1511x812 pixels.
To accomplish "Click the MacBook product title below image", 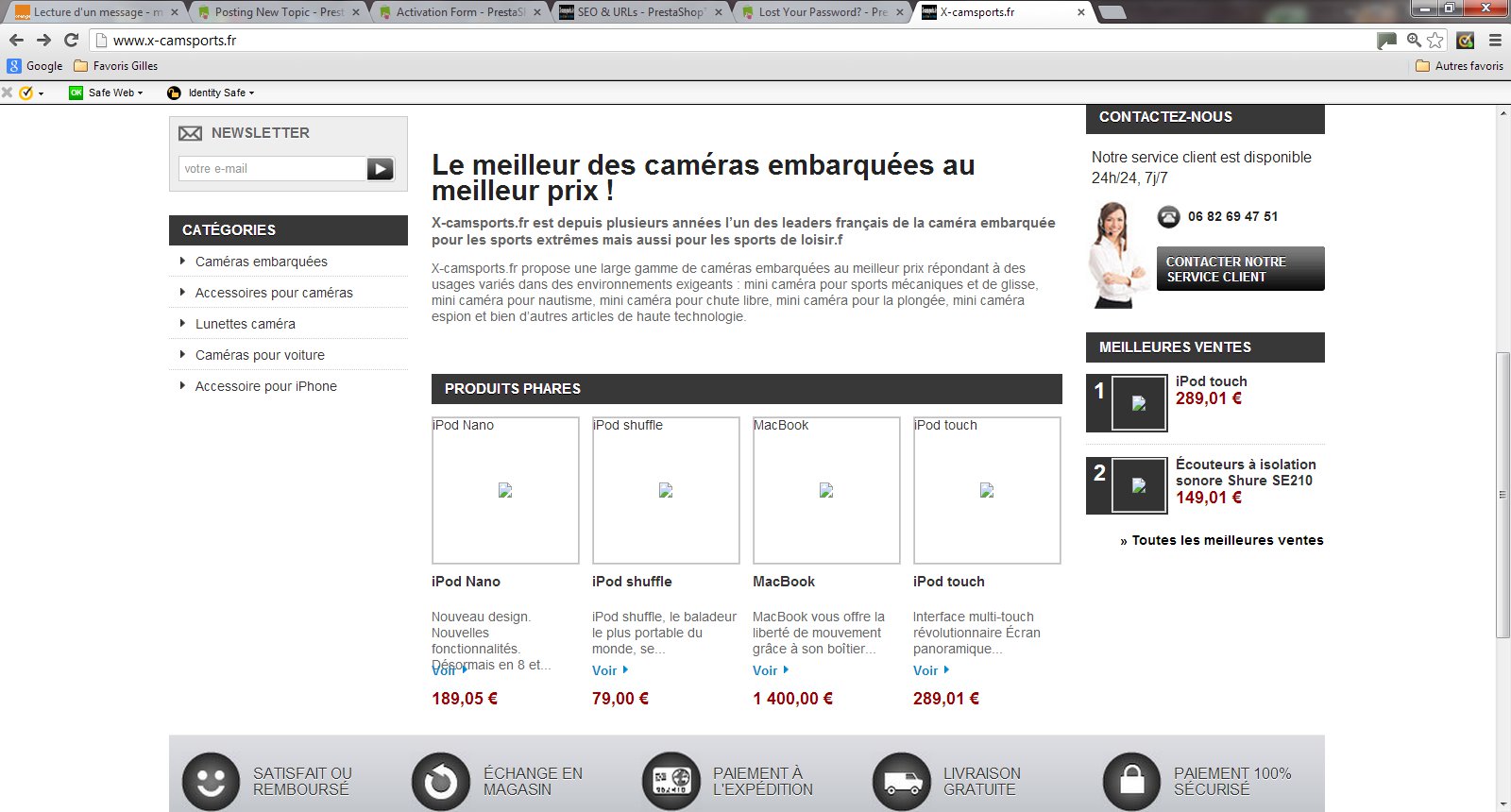I will click(784, 582).
